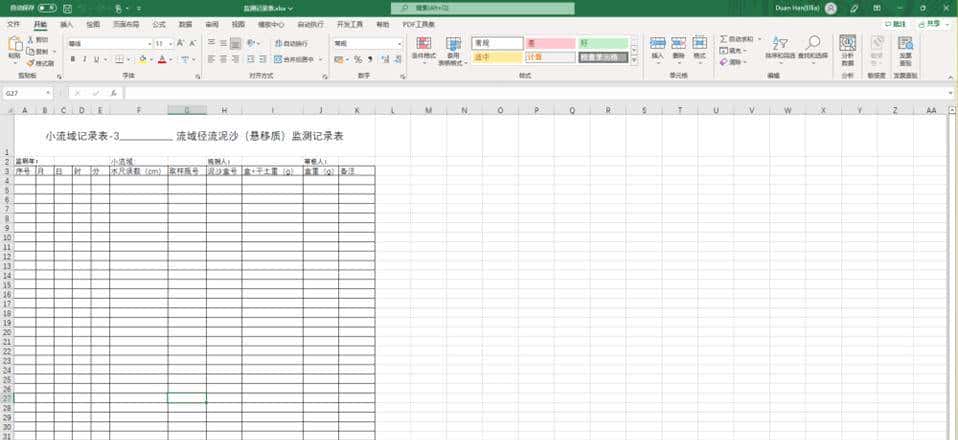Select column header G

(x=187, y=110)
